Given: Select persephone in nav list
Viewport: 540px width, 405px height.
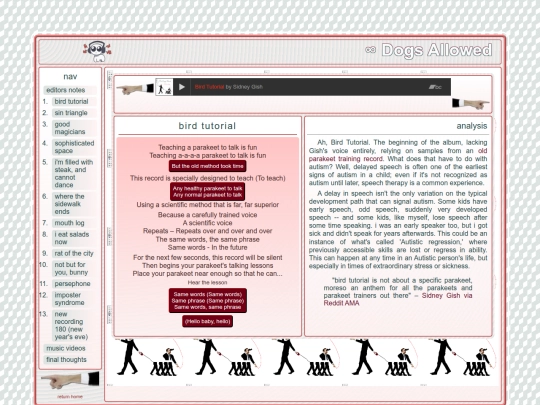Looking at the screenshot, I should (x=74, y=284).
